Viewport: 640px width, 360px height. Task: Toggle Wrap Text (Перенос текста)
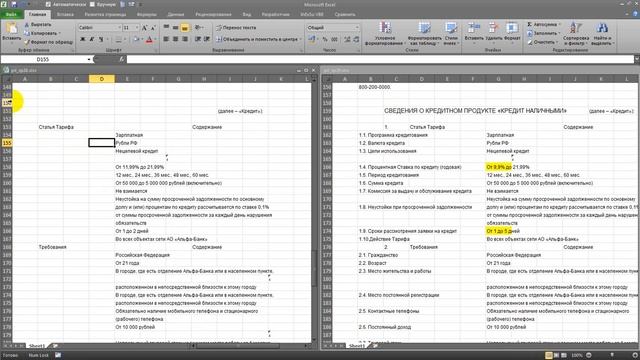pyautogui.click(x=236, y=27)
